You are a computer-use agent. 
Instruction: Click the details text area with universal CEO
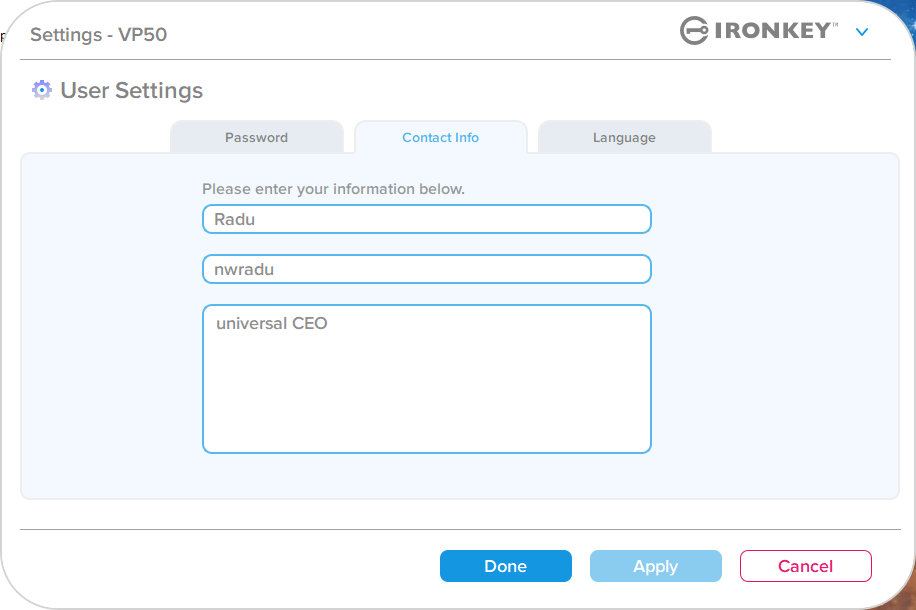point(426,379)
